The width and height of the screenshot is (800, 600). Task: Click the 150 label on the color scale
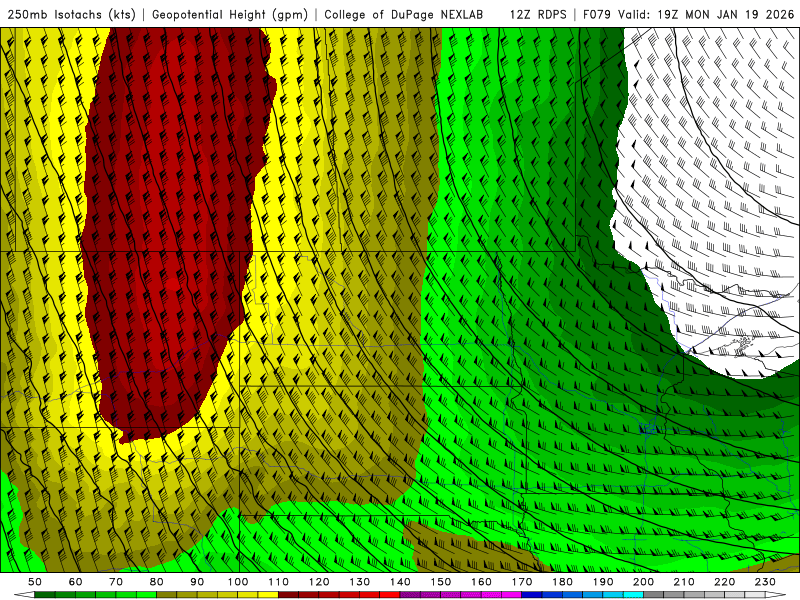point(441,582)
